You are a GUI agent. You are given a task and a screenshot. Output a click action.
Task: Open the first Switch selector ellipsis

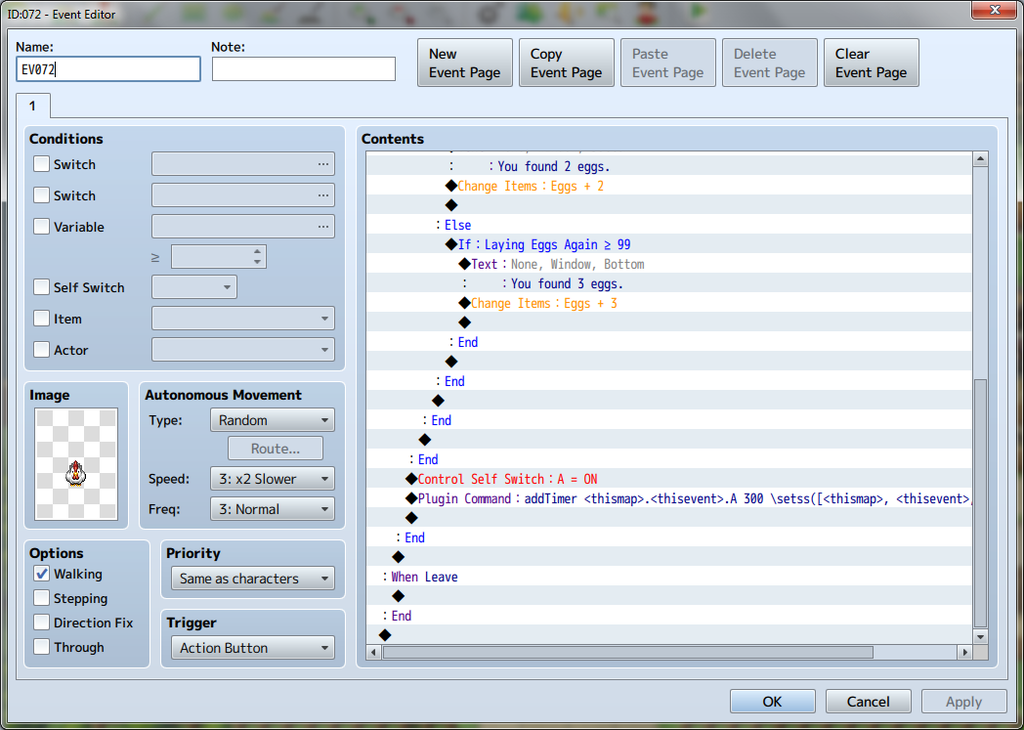click(x=322, y=164)
